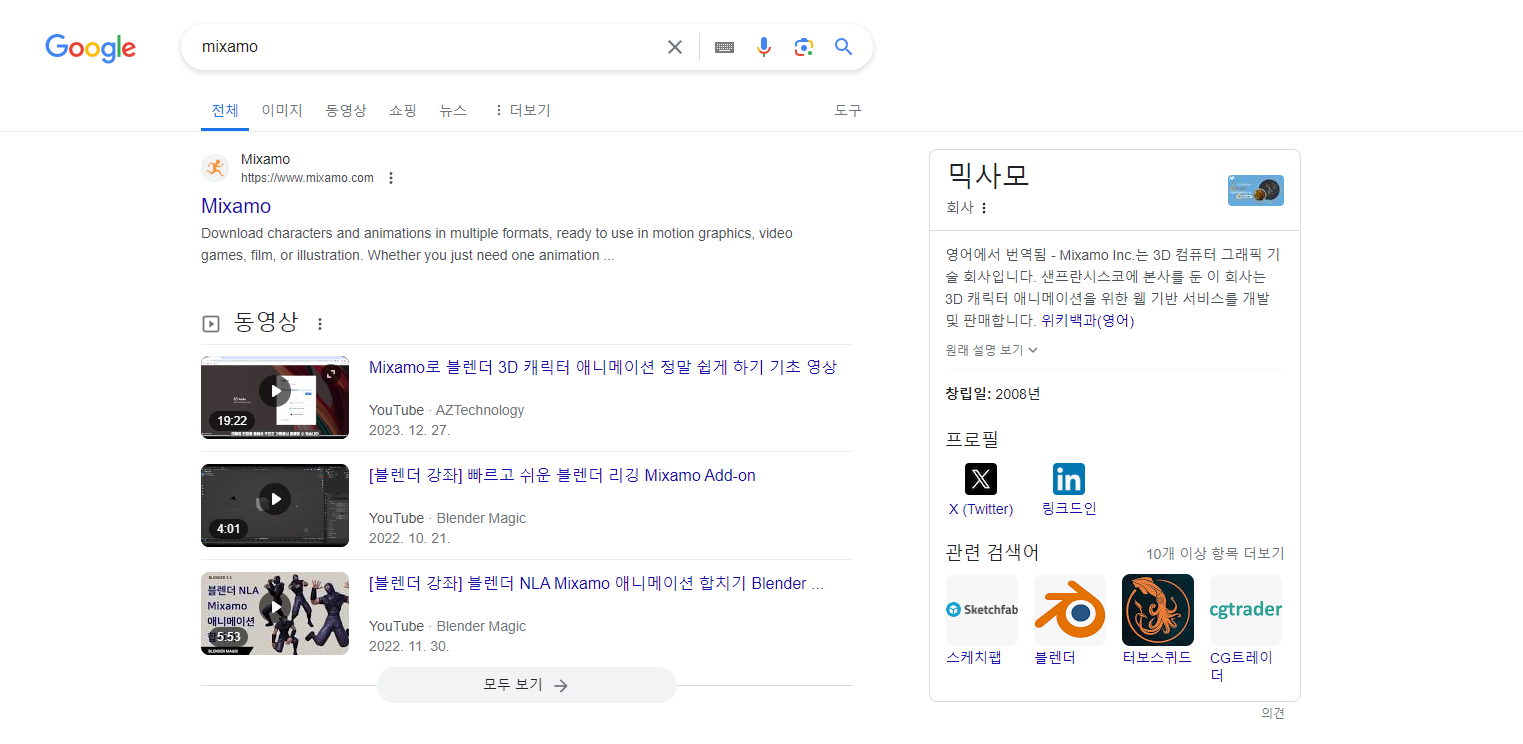Click the X (Twitter) text label
1523x744 pixels.
tap(981, 509)
